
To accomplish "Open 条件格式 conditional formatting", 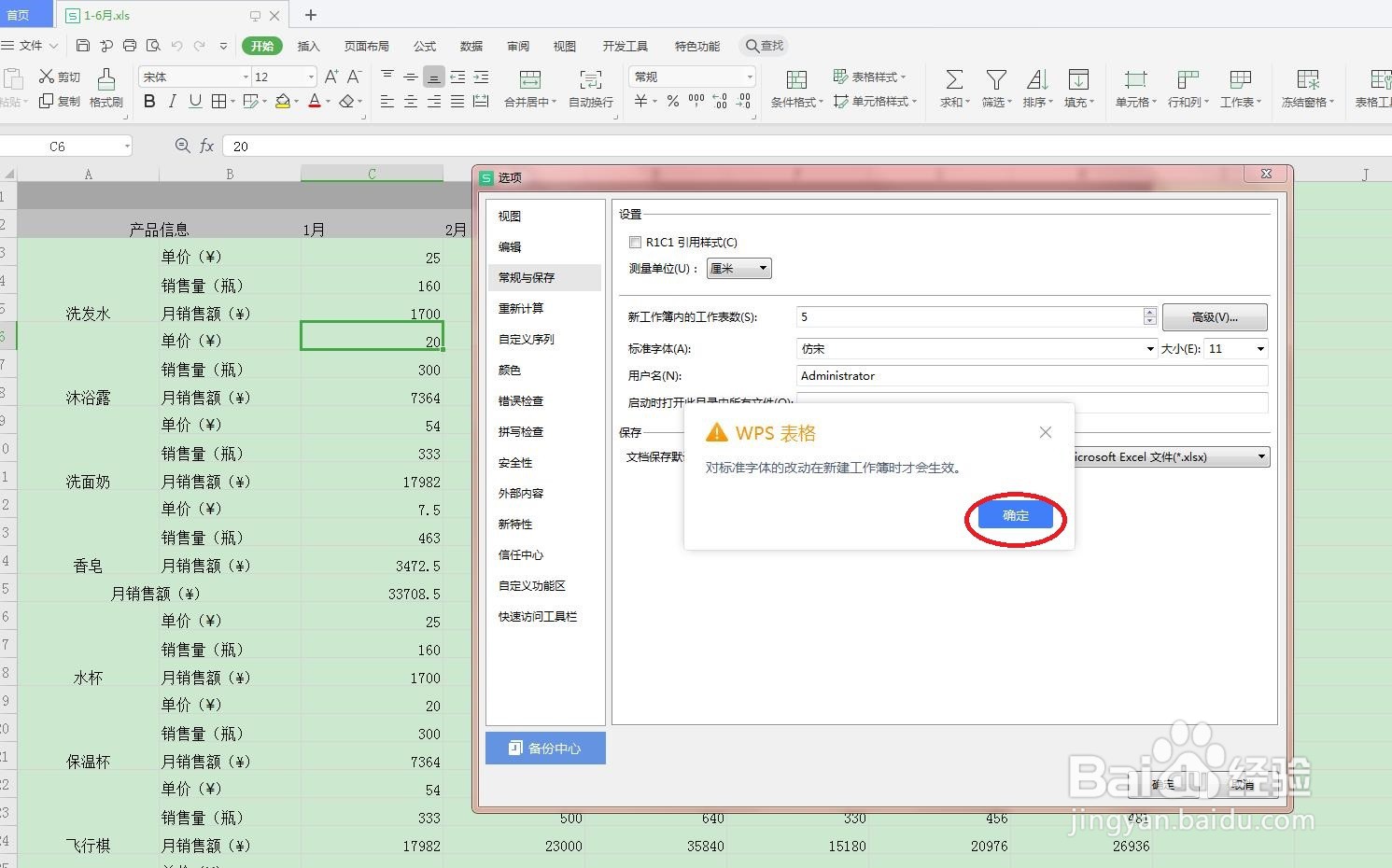I will tap(794, 89).
